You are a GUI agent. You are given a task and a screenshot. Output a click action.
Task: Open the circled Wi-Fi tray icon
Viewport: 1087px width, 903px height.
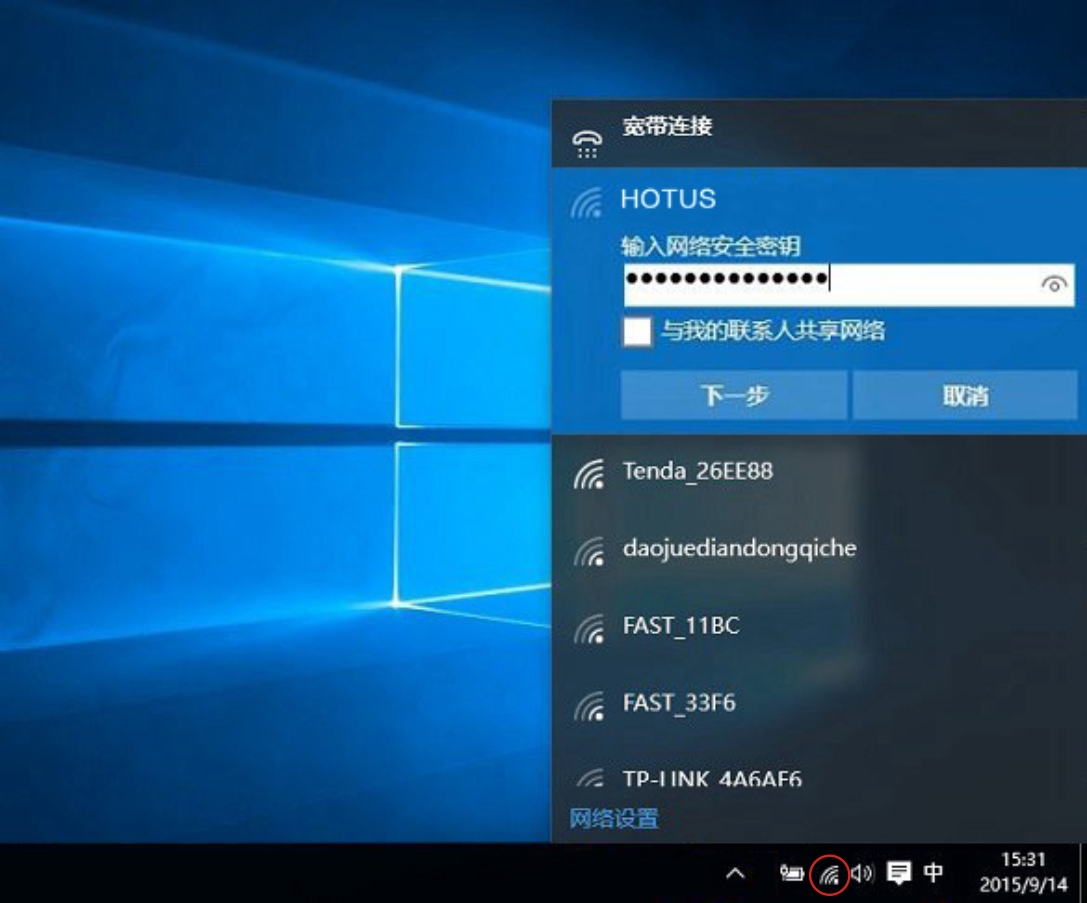(830, 875)
